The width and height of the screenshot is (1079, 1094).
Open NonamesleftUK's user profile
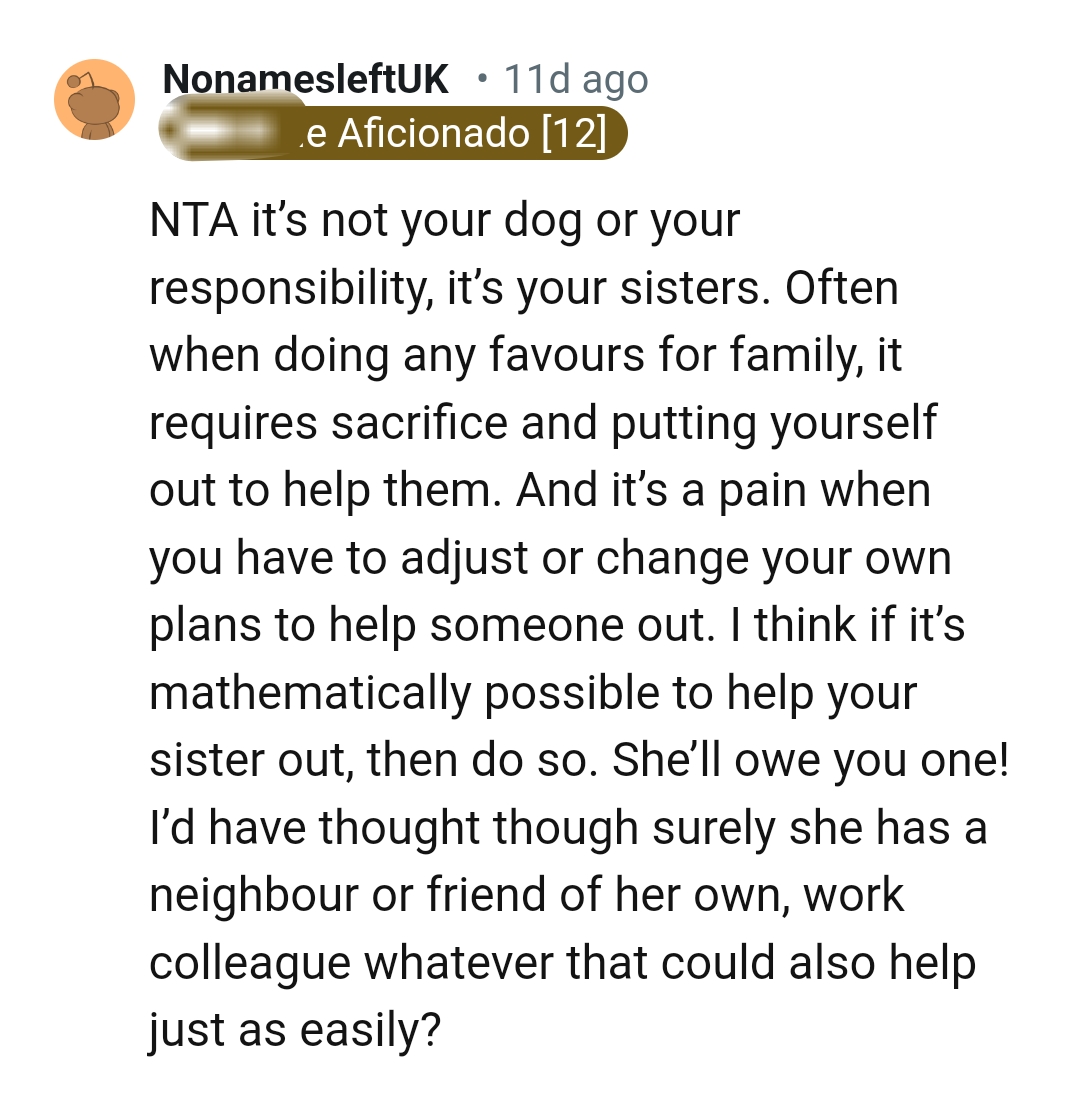coord(305,79)
